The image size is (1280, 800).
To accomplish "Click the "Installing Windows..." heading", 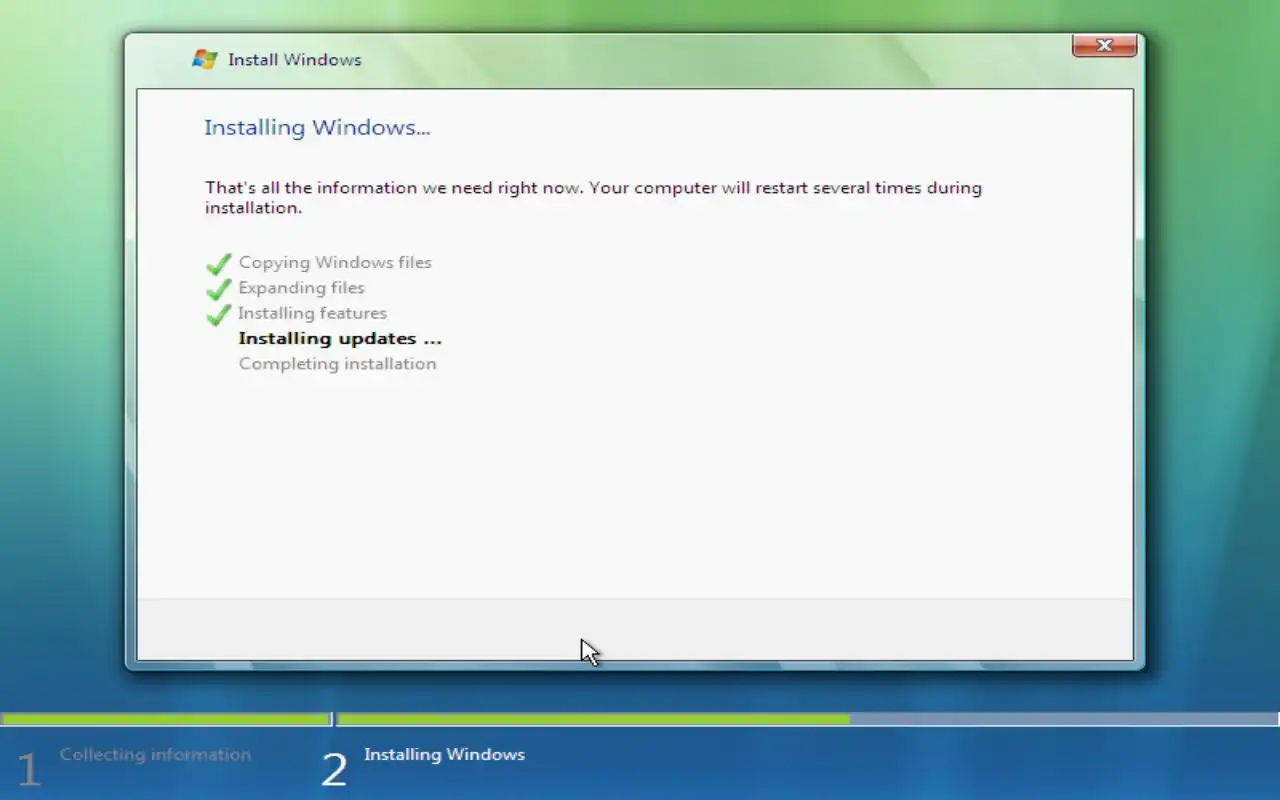I will point(317,127).
